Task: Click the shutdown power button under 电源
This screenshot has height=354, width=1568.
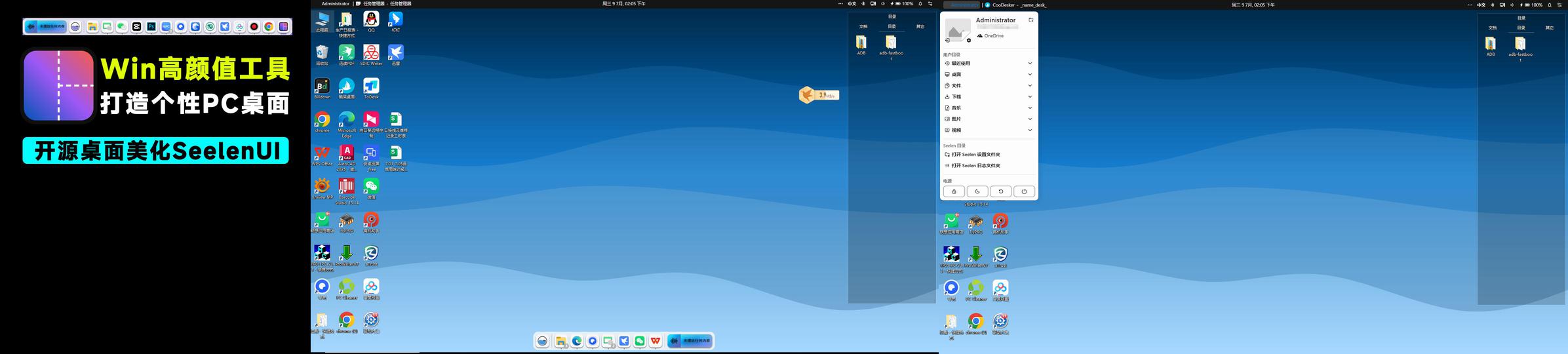Action: click(1024, 191)
